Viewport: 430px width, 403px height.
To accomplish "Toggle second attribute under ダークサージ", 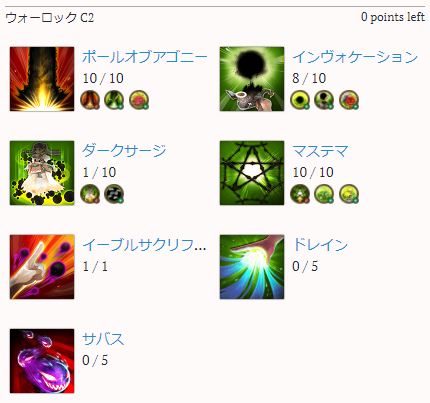I will point(114,194).
